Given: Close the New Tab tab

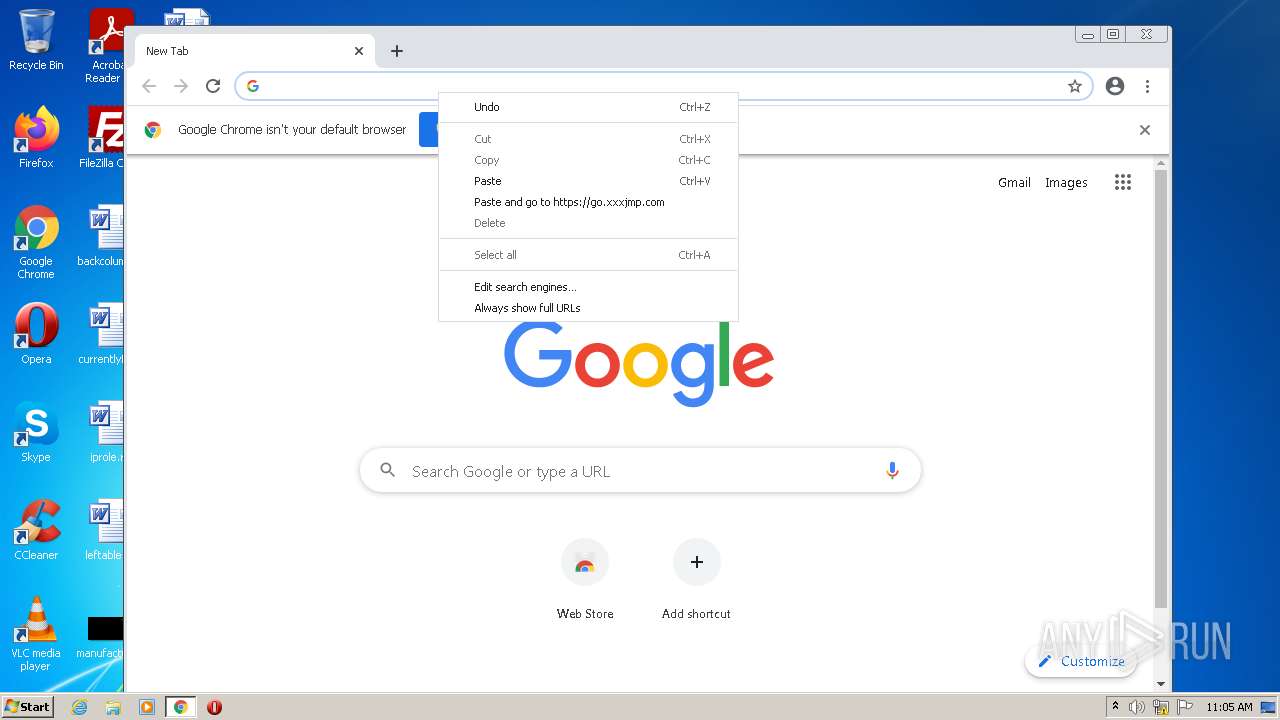Looking at the screenshot, I should click(359, 51).
